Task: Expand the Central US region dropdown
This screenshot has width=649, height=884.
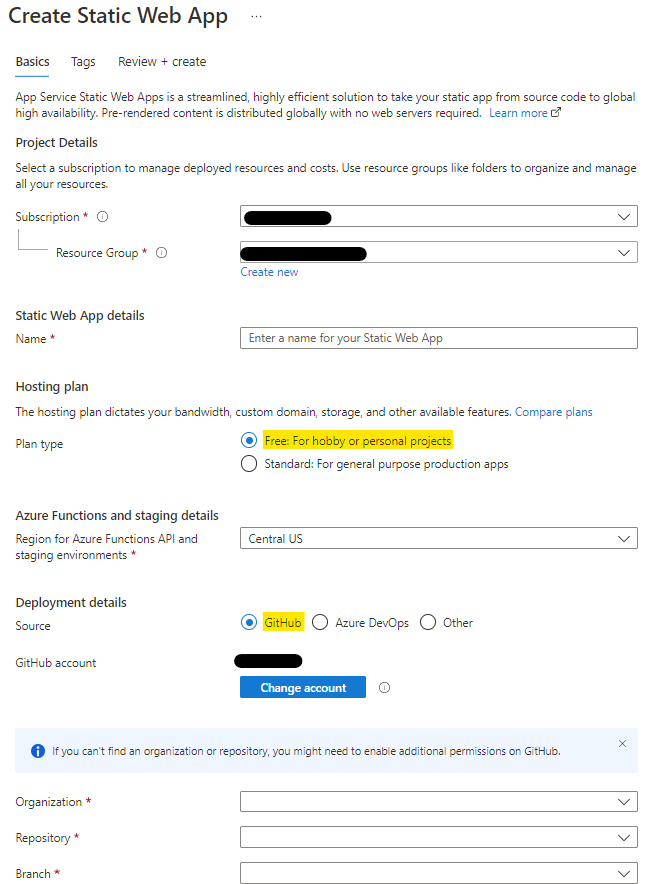Action: (439, 538)
